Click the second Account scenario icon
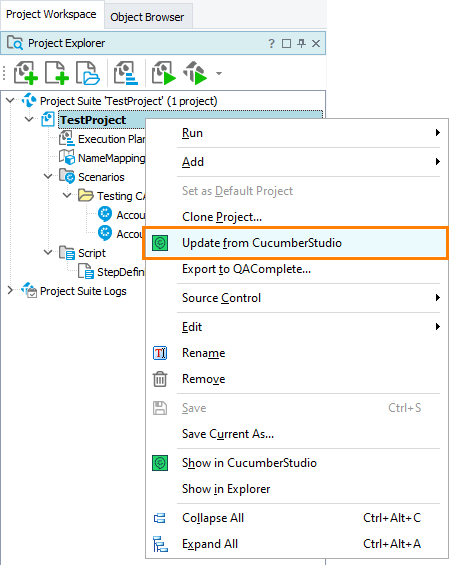The image size is (449, 565). click(105, 233)
